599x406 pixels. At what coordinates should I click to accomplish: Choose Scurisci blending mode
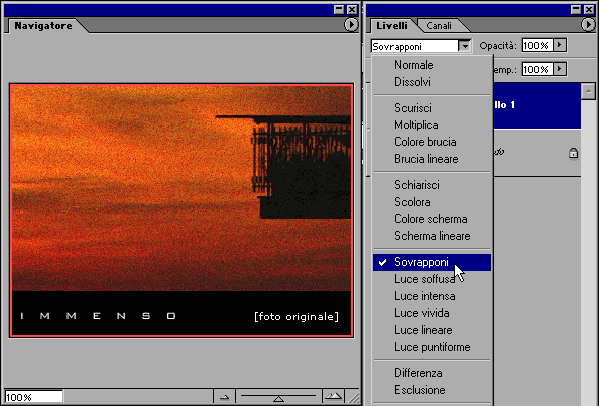[x=432, y=108]
